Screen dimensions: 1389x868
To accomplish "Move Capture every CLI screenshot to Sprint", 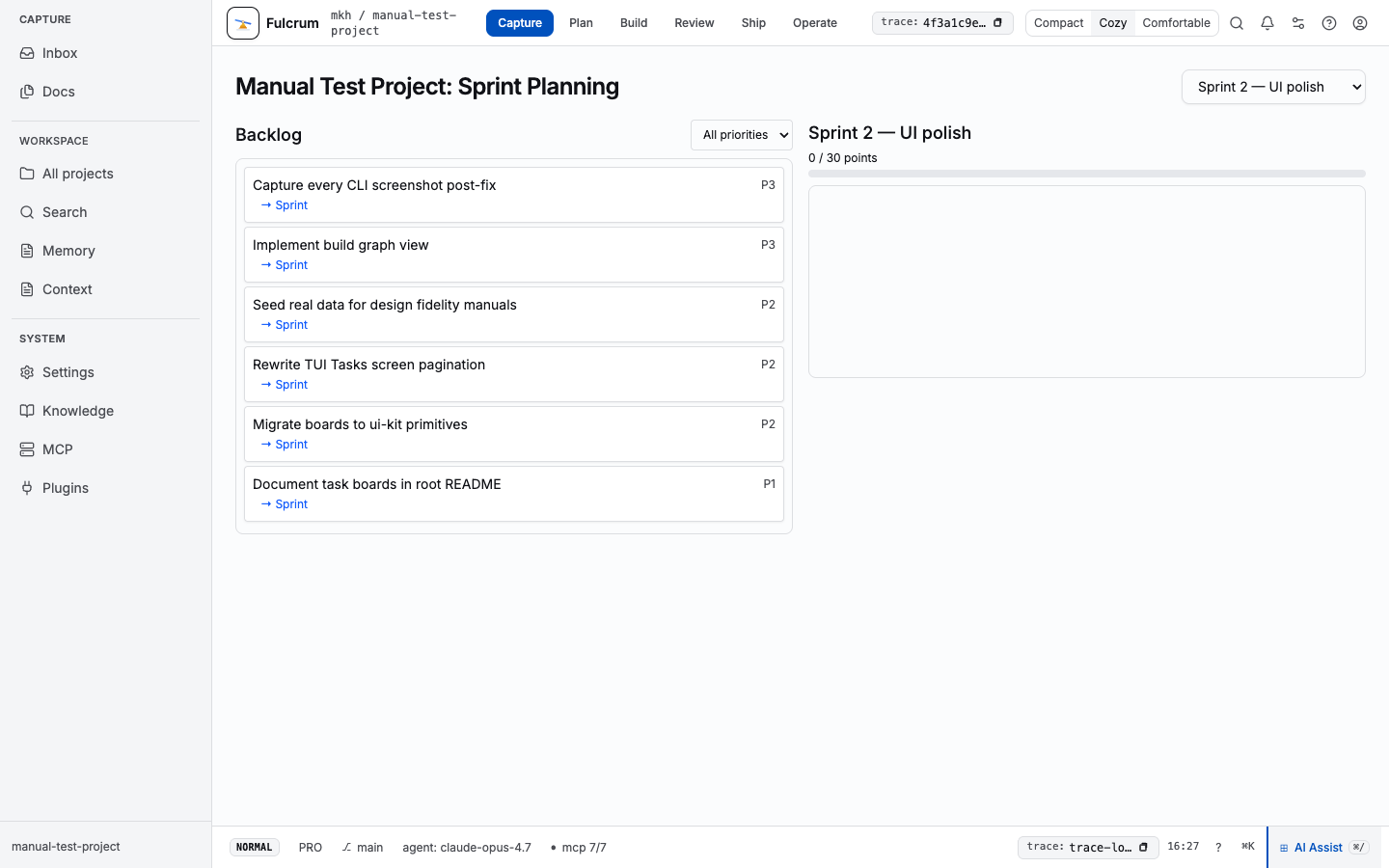I will [285, 205].
